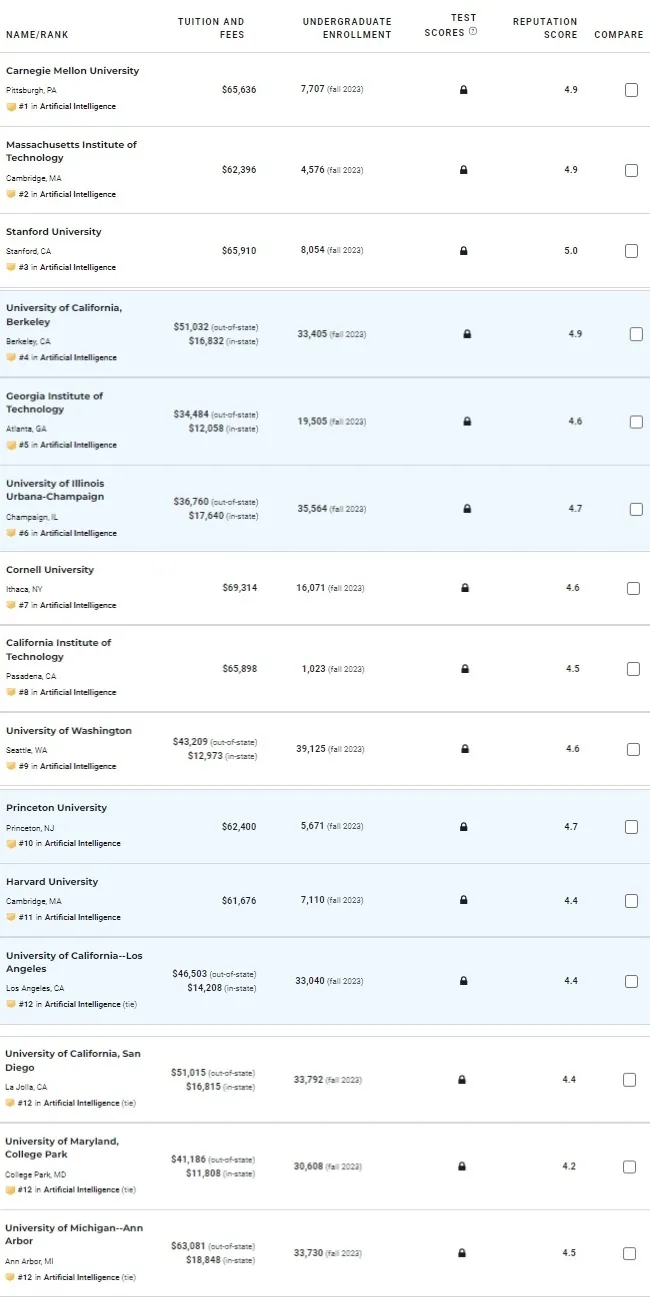Click the Test Scores help question-mark icon
The image size is (650, 1298).
[x=473, y=32]
